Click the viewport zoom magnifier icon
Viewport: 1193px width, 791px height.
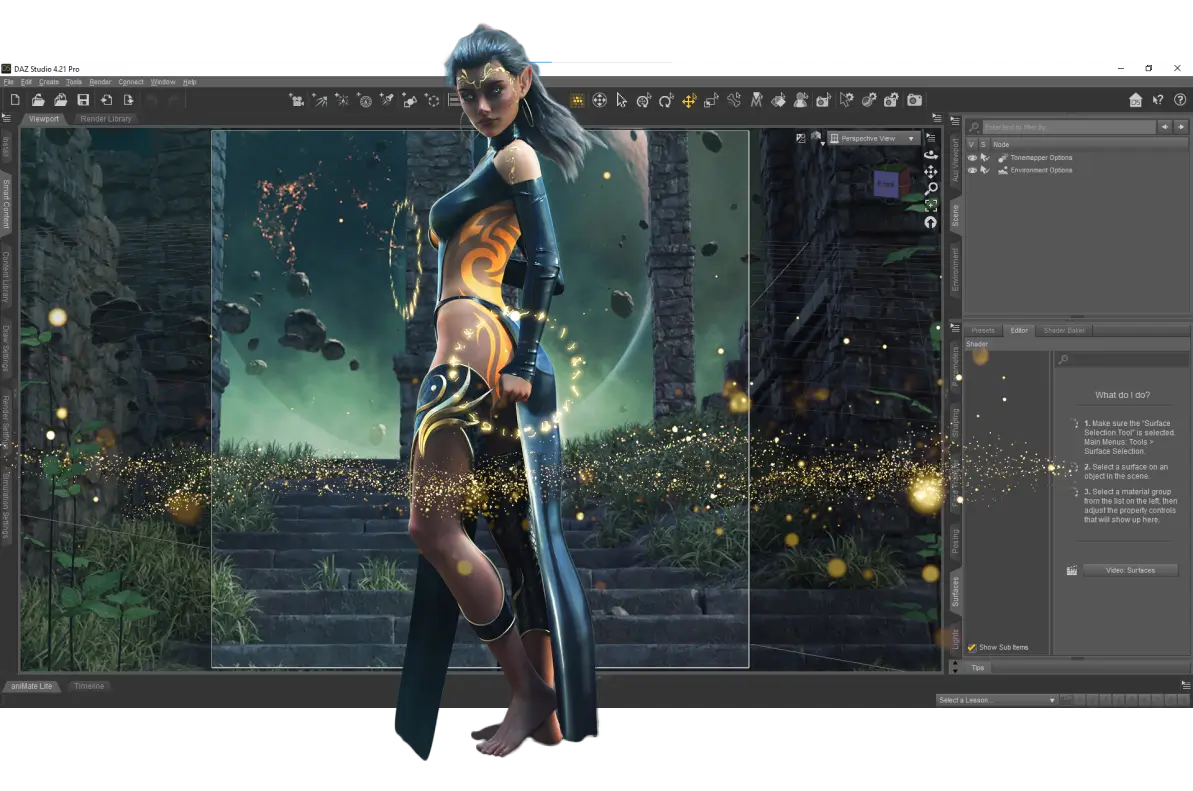931,188
